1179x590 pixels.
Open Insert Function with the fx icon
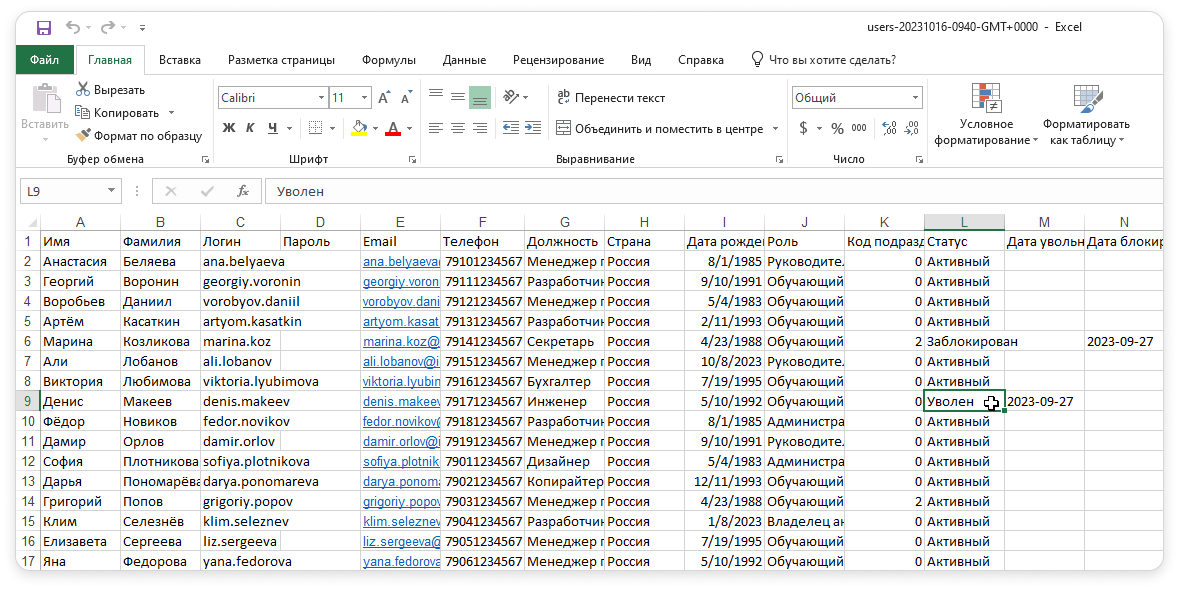[x=242, y=192]
